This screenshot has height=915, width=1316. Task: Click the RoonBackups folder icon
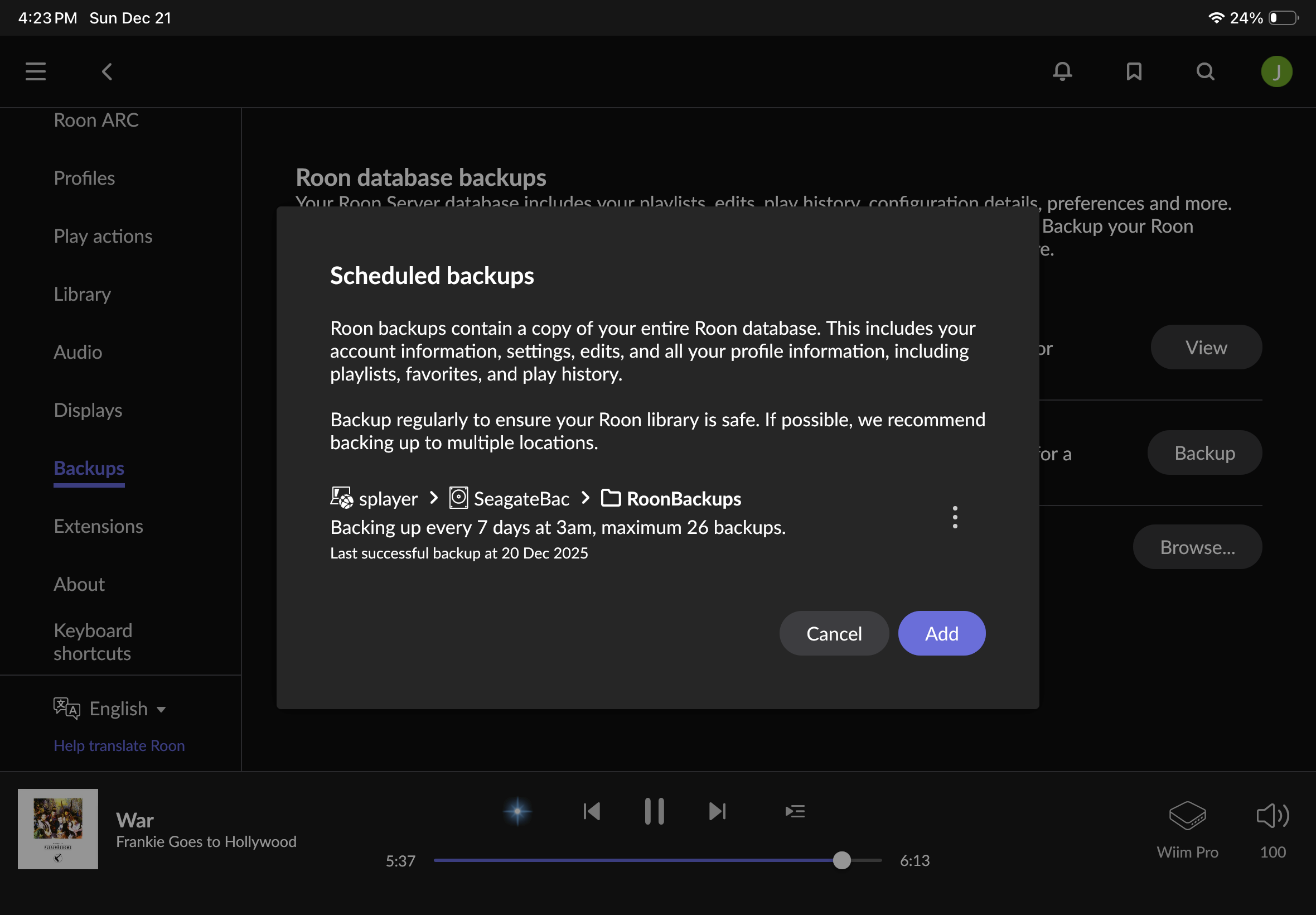click(x=610, y=498)
